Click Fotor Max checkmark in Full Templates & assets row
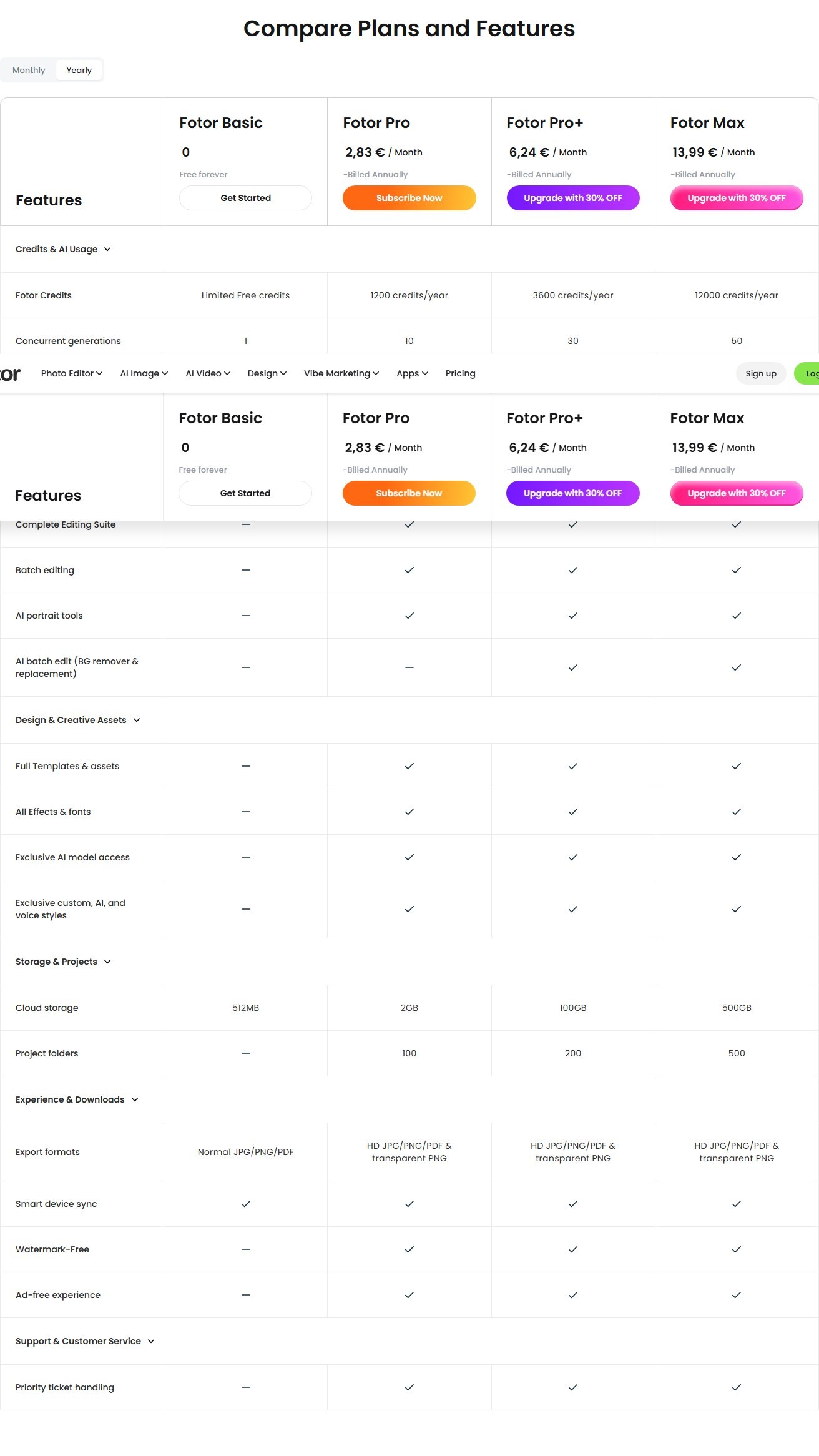Screen dimensions: 819x1456 [x=737, y=766]
